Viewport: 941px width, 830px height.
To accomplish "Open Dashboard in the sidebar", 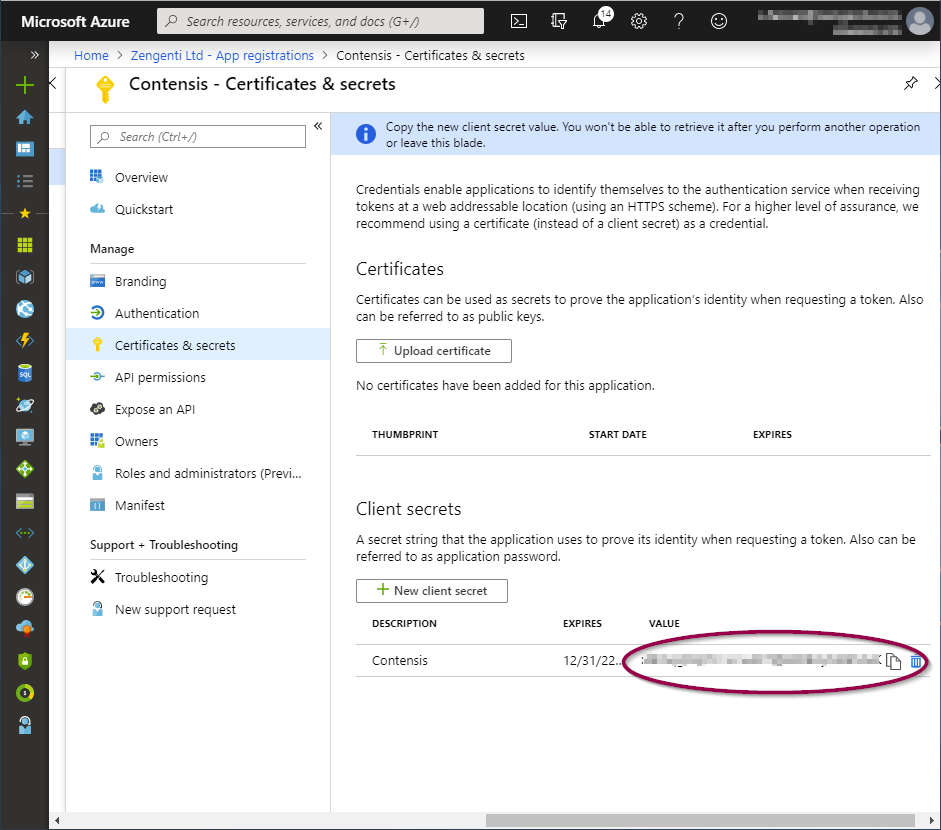I will coord(25,148).
